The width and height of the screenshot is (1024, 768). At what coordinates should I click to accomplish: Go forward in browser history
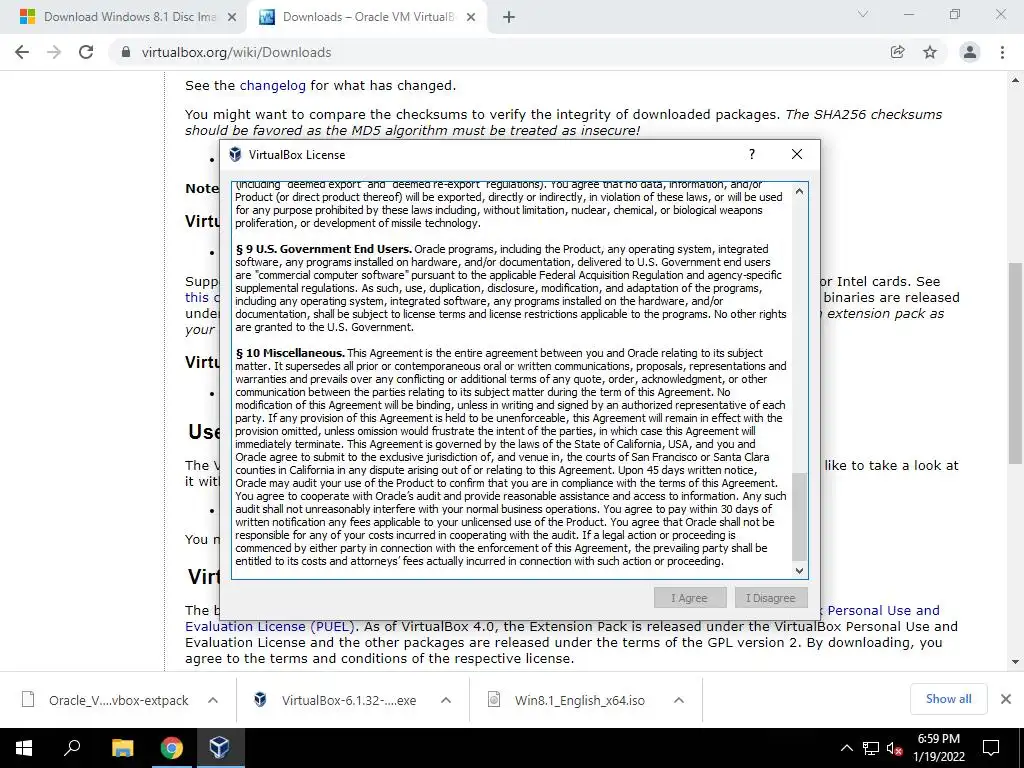[54, 52]
